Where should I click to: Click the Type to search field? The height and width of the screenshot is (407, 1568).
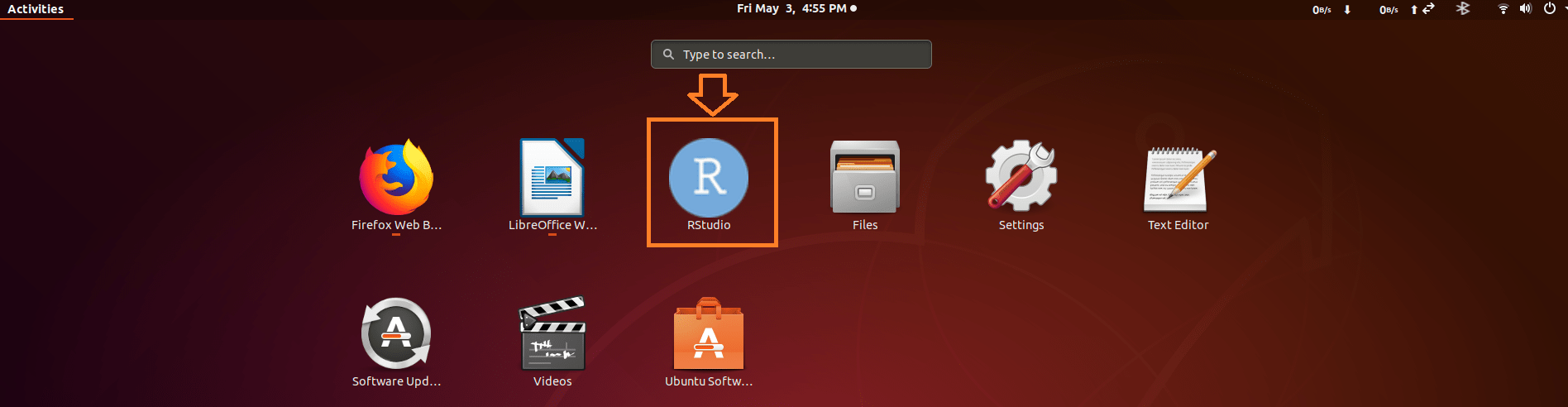coord(791,55)
